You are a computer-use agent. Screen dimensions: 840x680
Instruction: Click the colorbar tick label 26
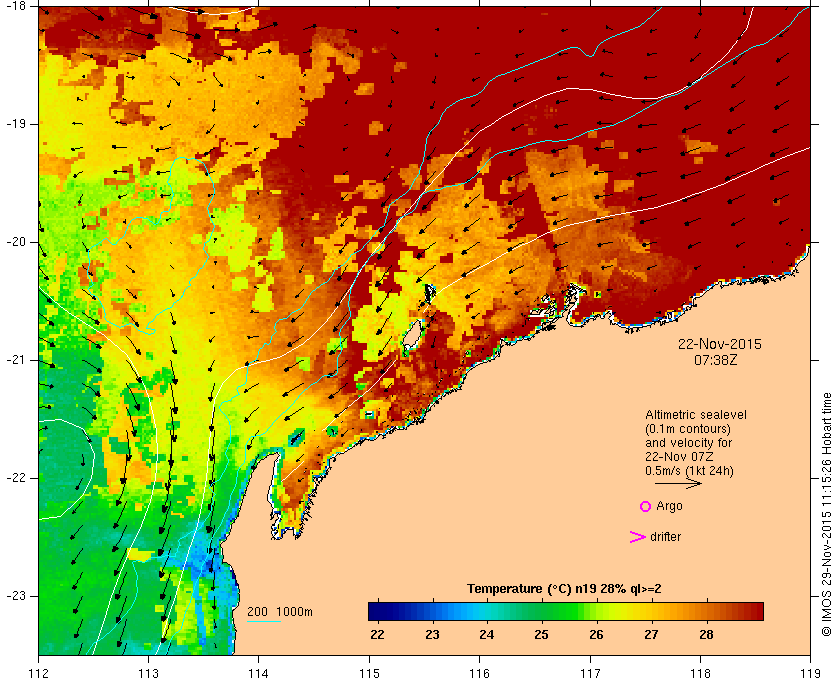[596, 634]
